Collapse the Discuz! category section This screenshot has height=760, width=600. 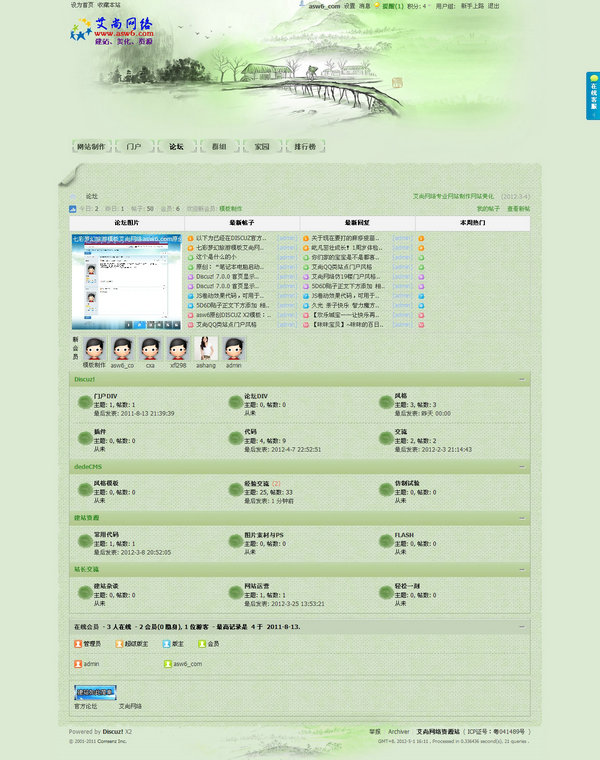(x=521, y=380)
